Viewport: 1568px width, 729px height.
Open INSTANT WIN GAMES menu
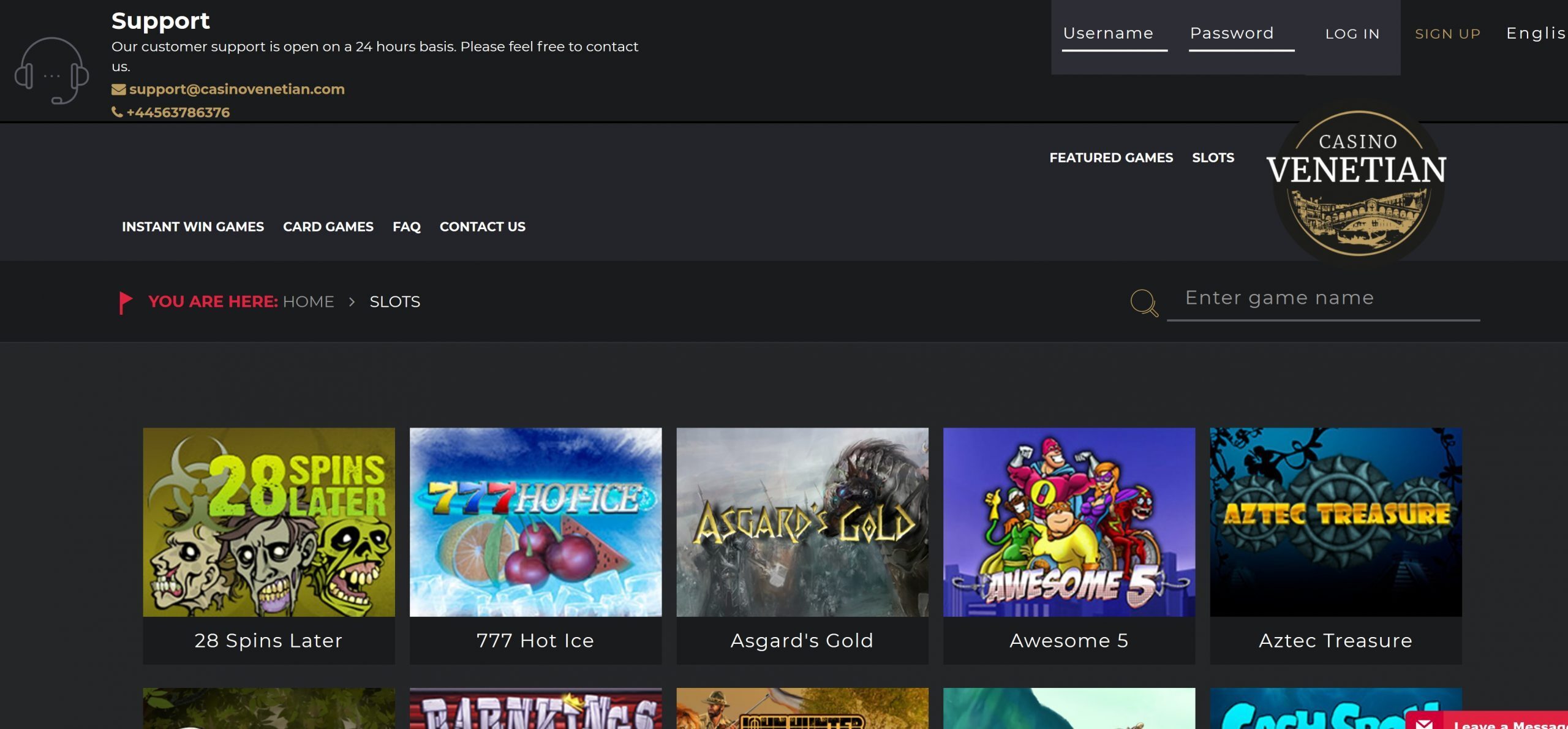tap(193, 227)
